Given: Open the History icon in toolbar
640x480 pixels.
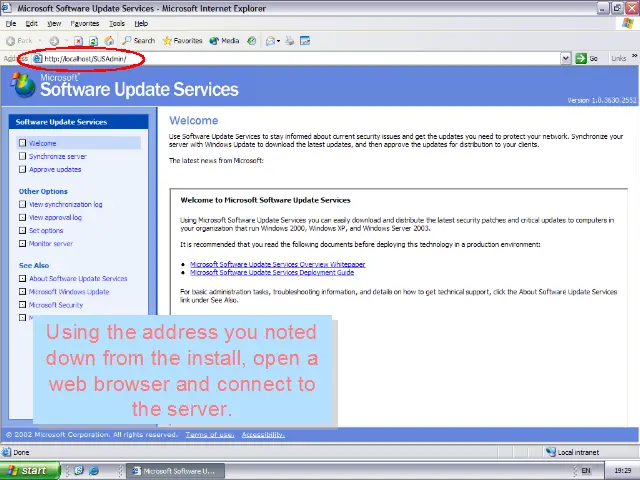Looking at the screenshot, I should pos(252,41).
